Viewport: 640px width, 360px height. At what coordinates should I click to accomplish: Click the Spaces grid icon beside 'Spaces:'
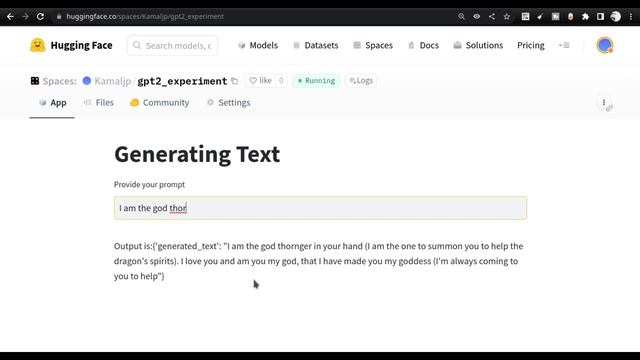pyautogui.click(x=35, y=81)
